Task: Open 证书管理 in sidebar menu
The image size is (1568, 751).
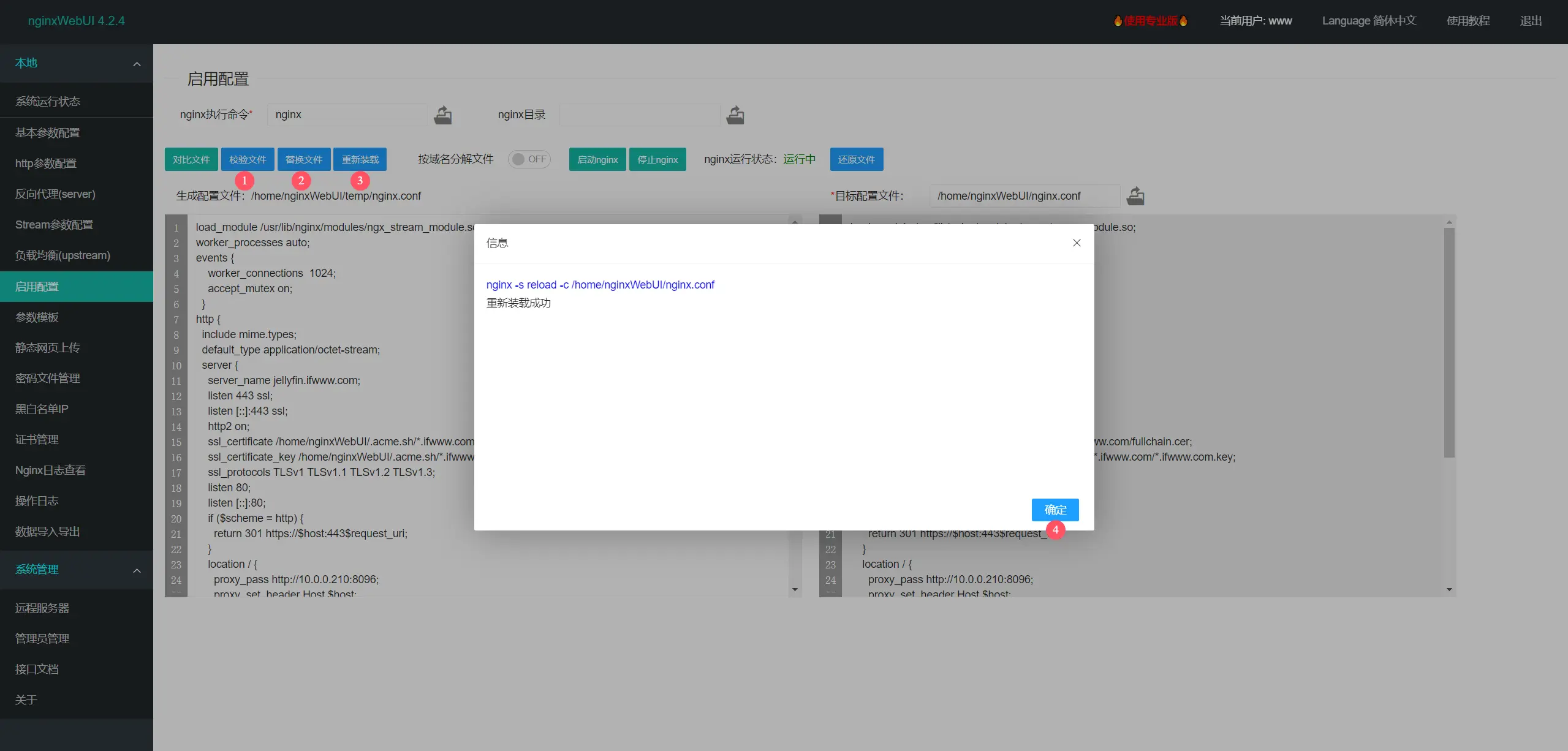Action: point(37,440)
